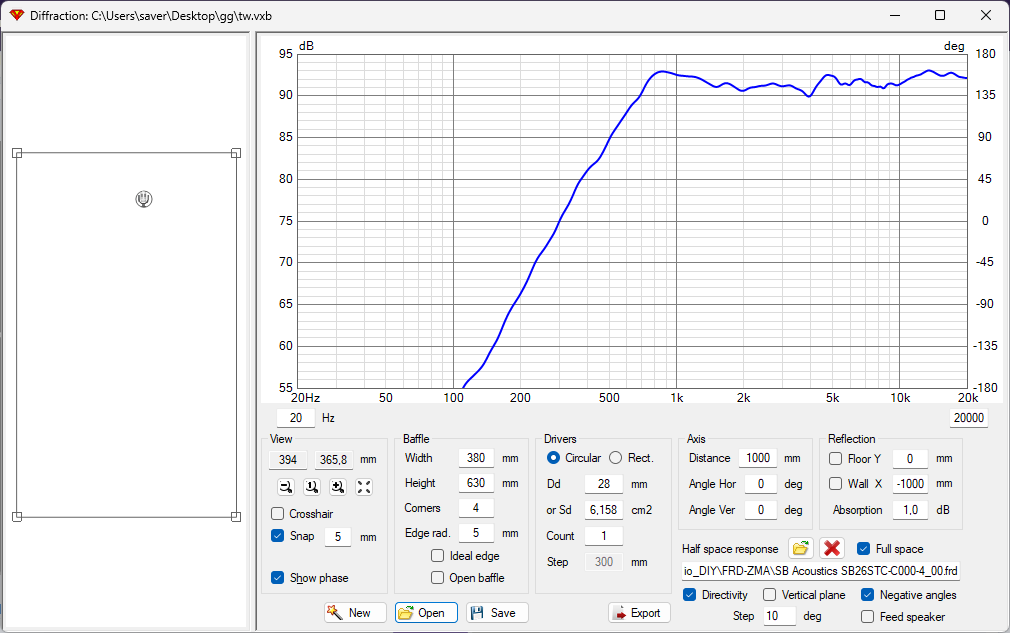The image size is (1010, 633).
Task: Uncheck Full space option
Action: click(x=864, y=549)
